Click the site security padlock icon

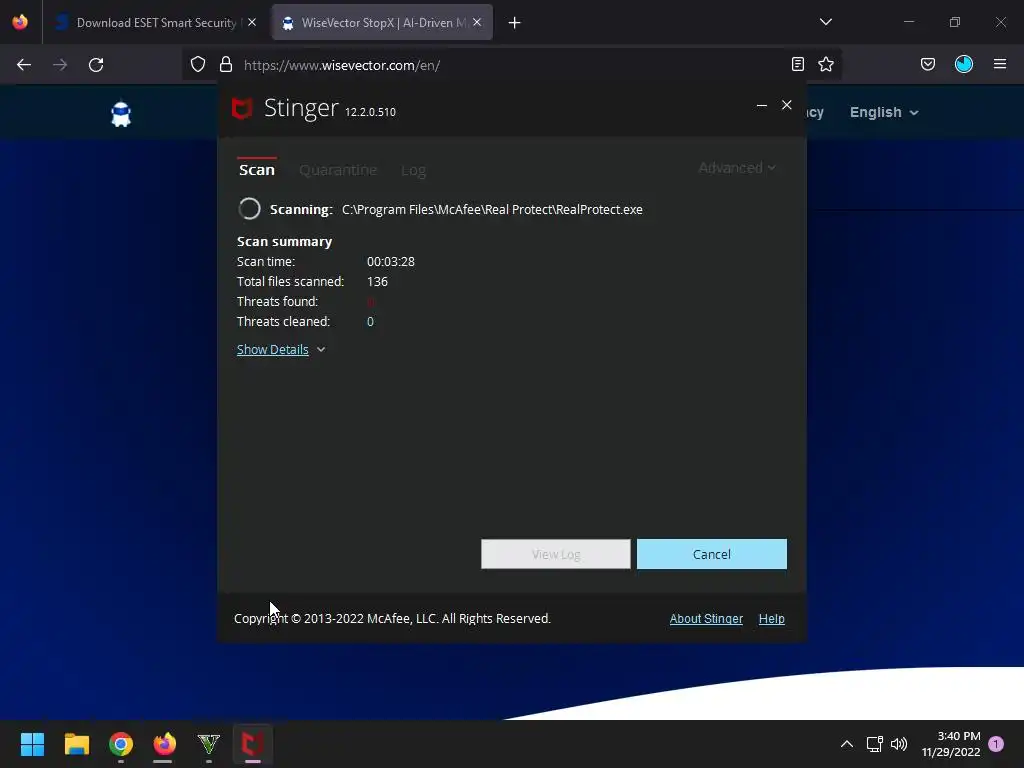(x=226, y=64)
